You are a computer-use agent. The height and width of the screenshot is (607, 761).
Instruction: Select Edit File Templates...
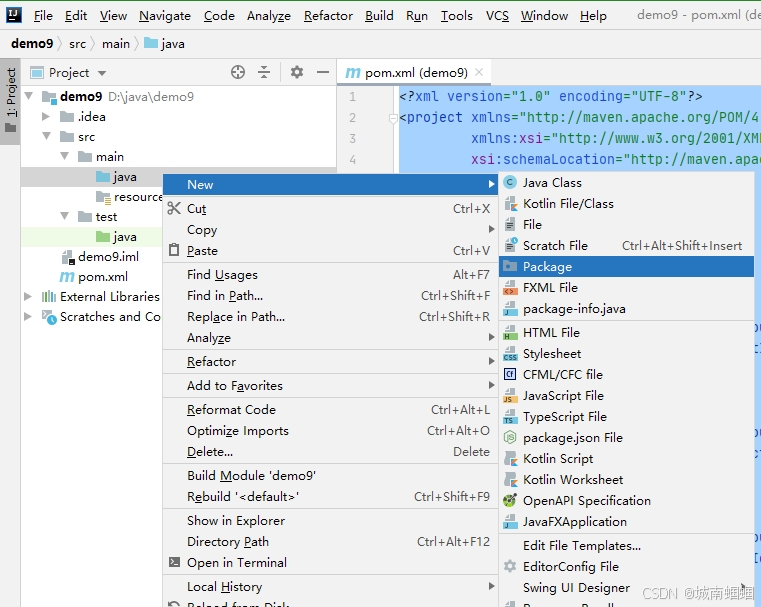[x=627, y=545]
